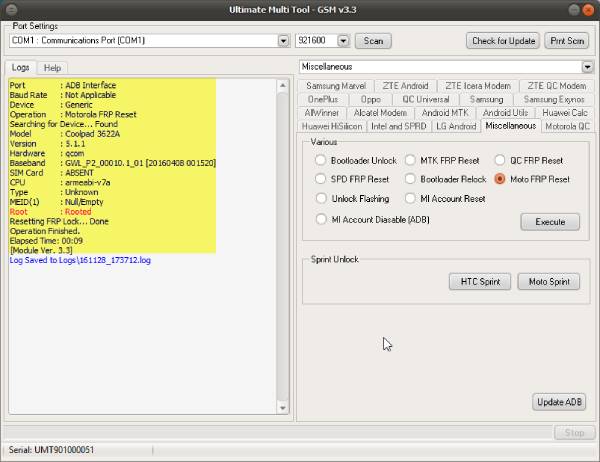Open the Samsung Exynos tab

[x=553, y=100]
